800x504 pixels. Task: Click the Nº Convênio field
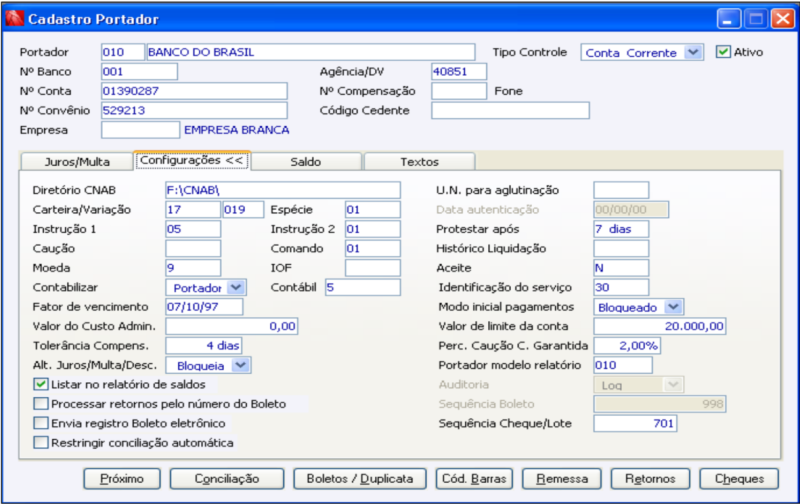(194, 110)
